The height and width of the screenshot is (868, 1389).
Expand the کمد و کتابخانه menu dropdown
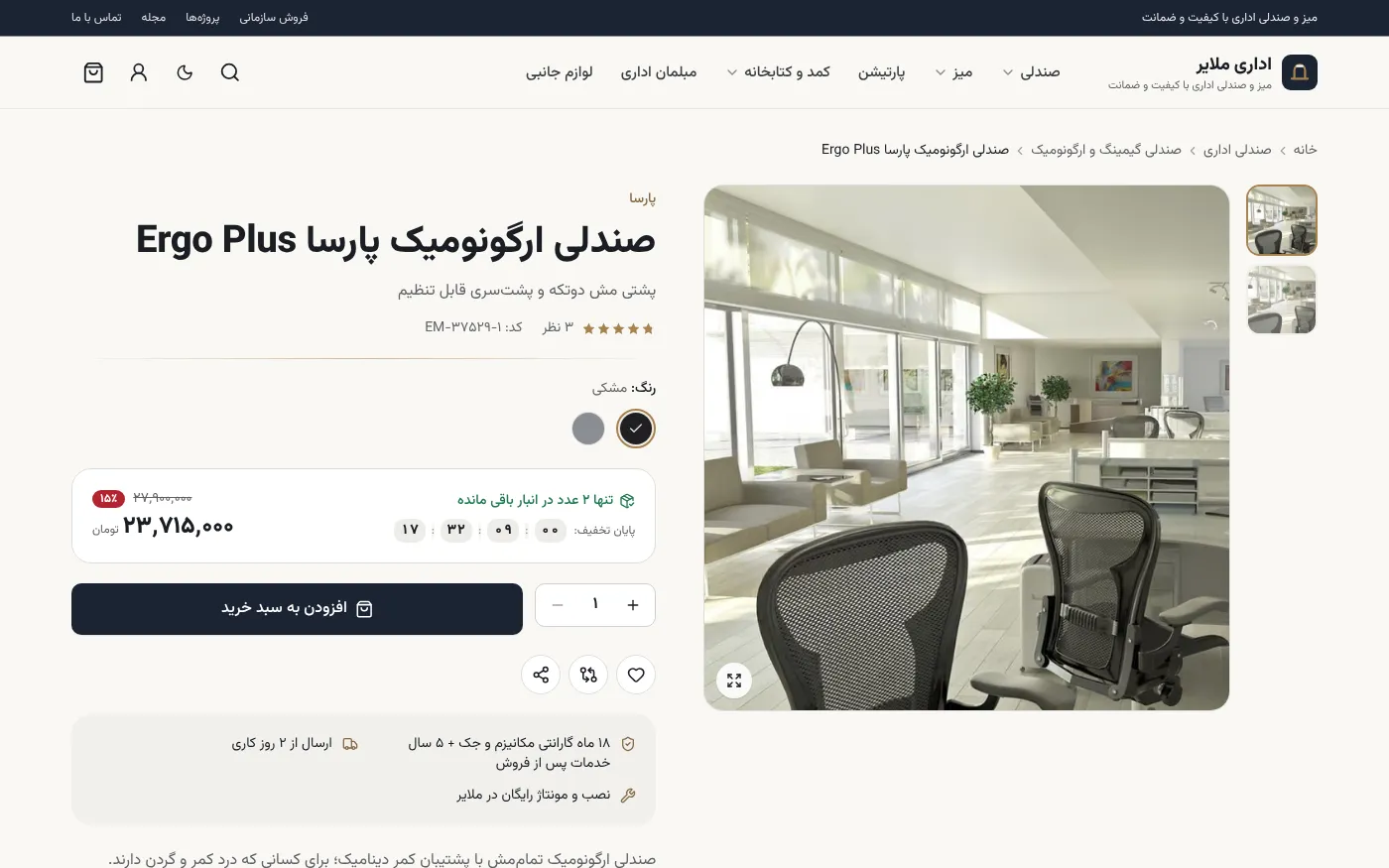[779, 72]
